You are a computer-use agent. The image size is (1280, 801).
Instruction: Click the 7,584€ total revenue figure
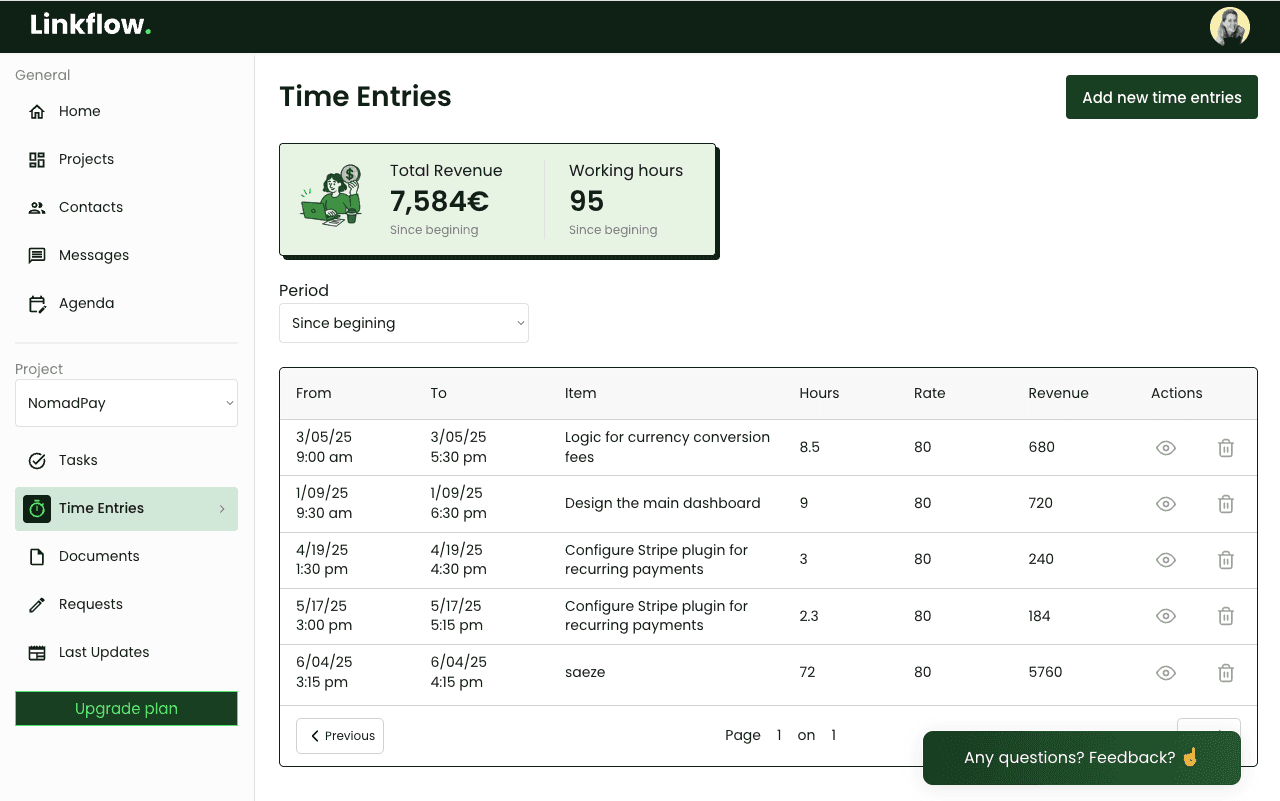click(439, 201)
